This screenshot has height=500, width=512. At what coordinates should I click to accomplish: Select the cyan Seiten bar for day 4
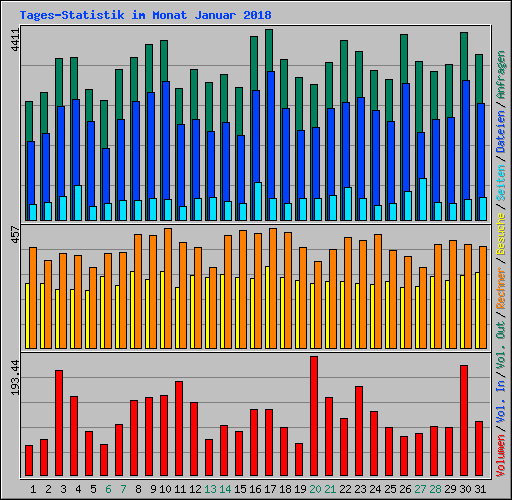(78, 203)
